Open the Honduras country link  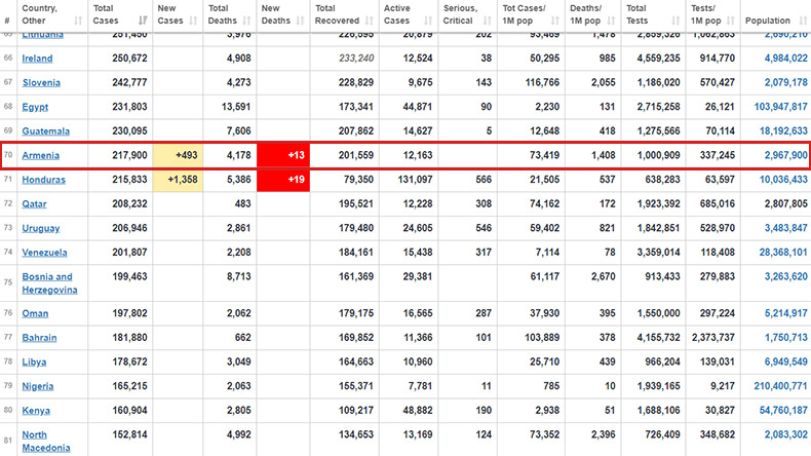pos(43,179)
